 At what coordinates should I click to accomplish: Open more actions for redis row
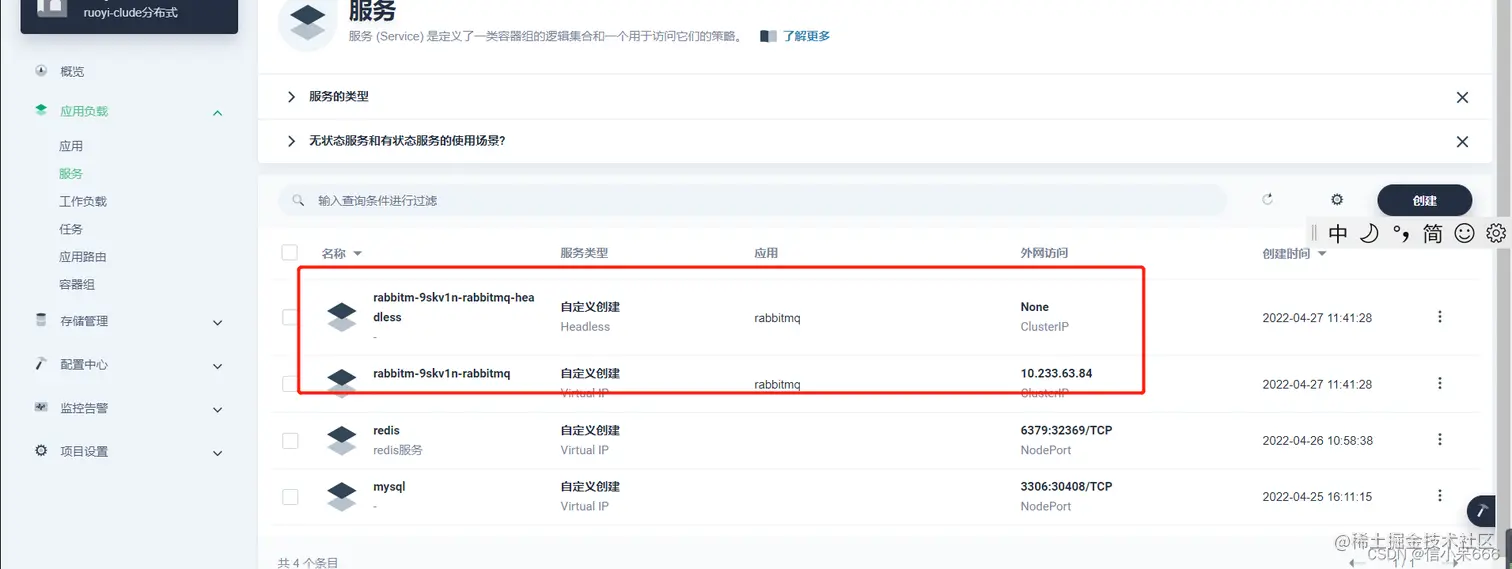[x=1440, y=440]
